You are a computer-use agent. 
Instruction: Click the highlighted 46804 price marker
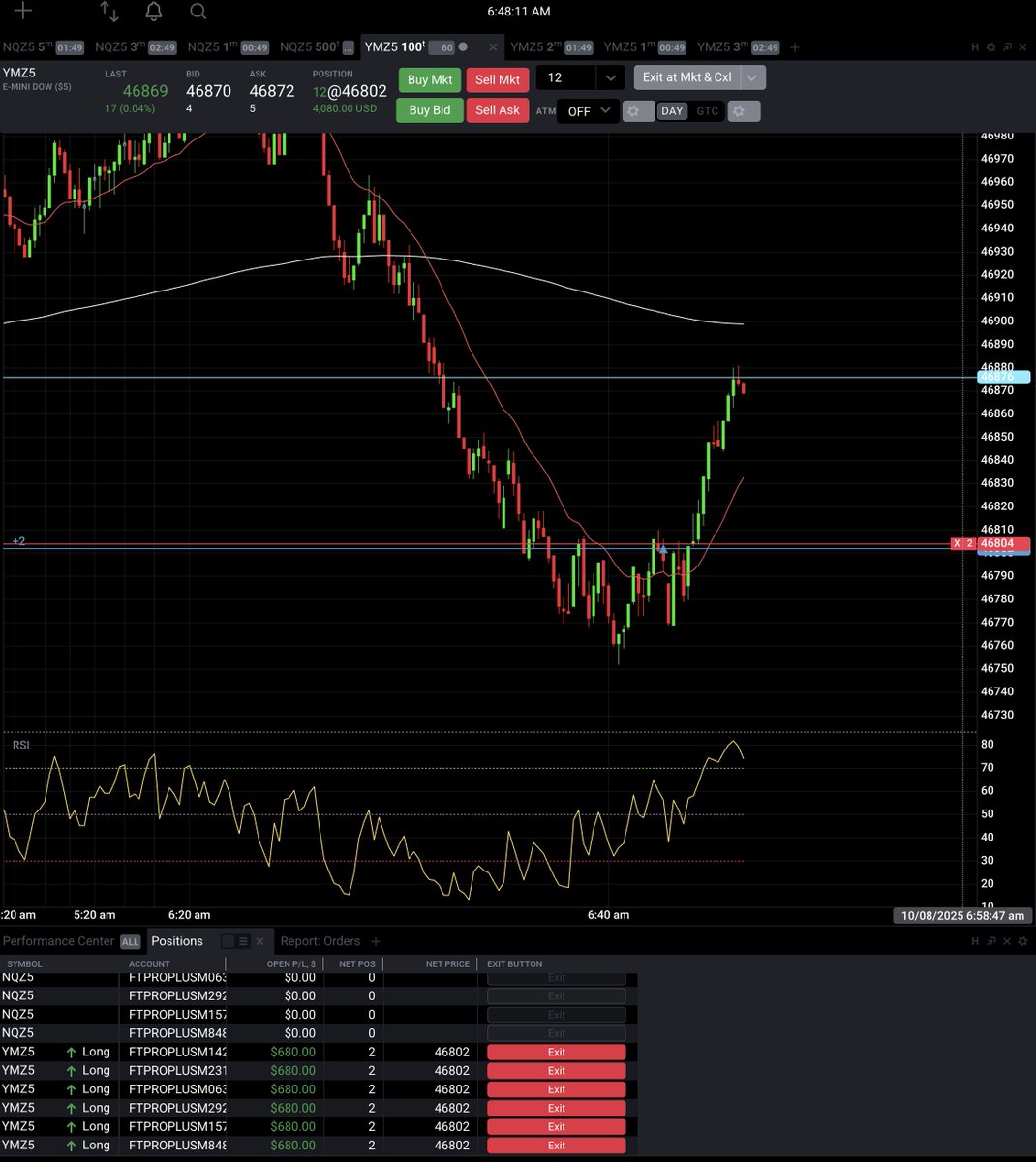coord(1005,544)
